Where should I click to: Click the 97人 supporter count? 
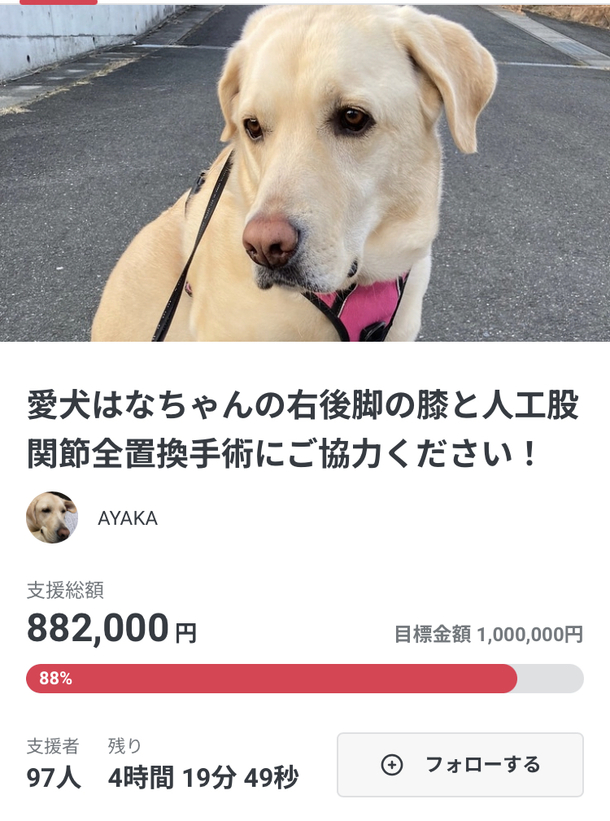pyautogui.click(x=53, y=778)
